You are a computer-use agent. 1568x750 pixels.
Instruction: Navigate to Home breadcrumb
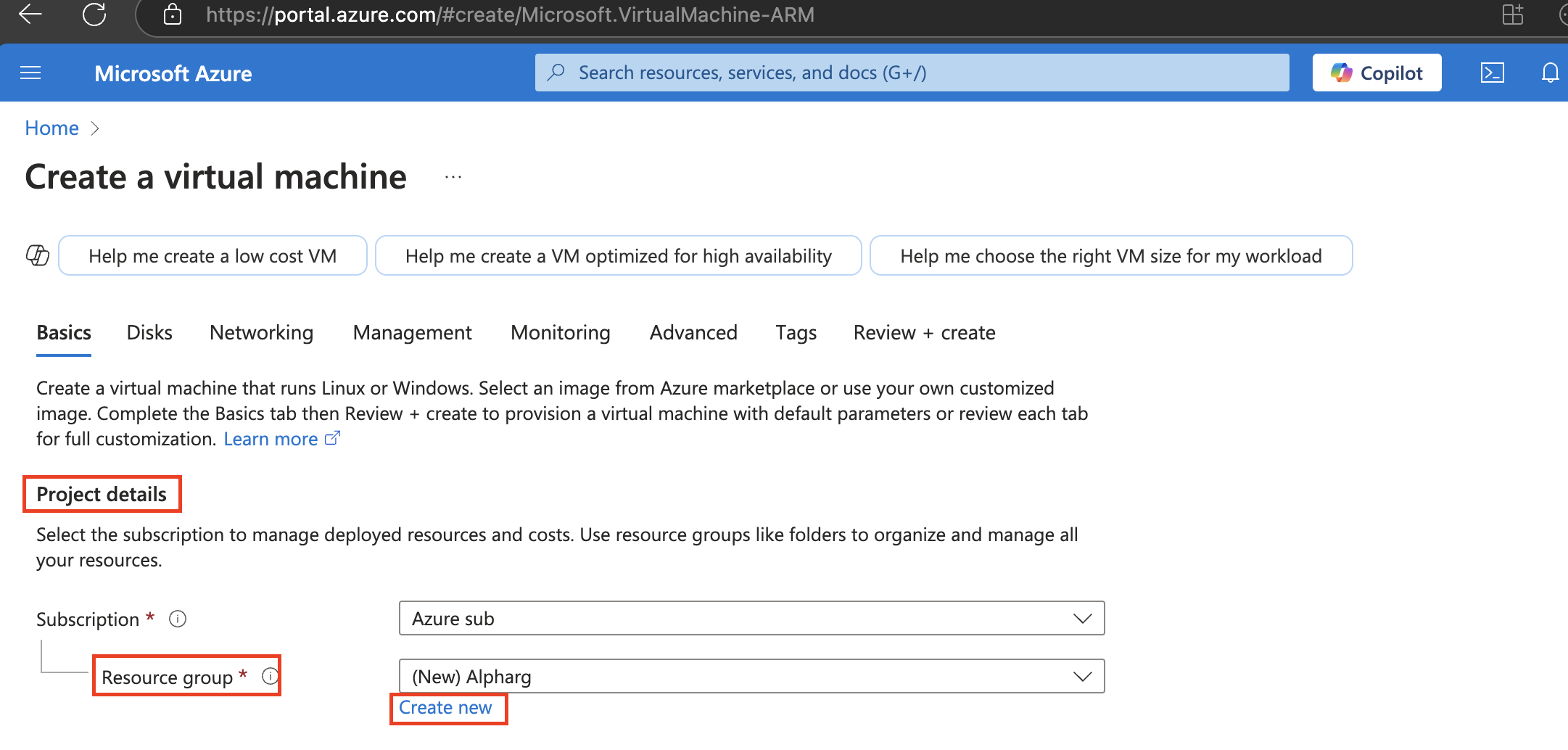point(51,128)
